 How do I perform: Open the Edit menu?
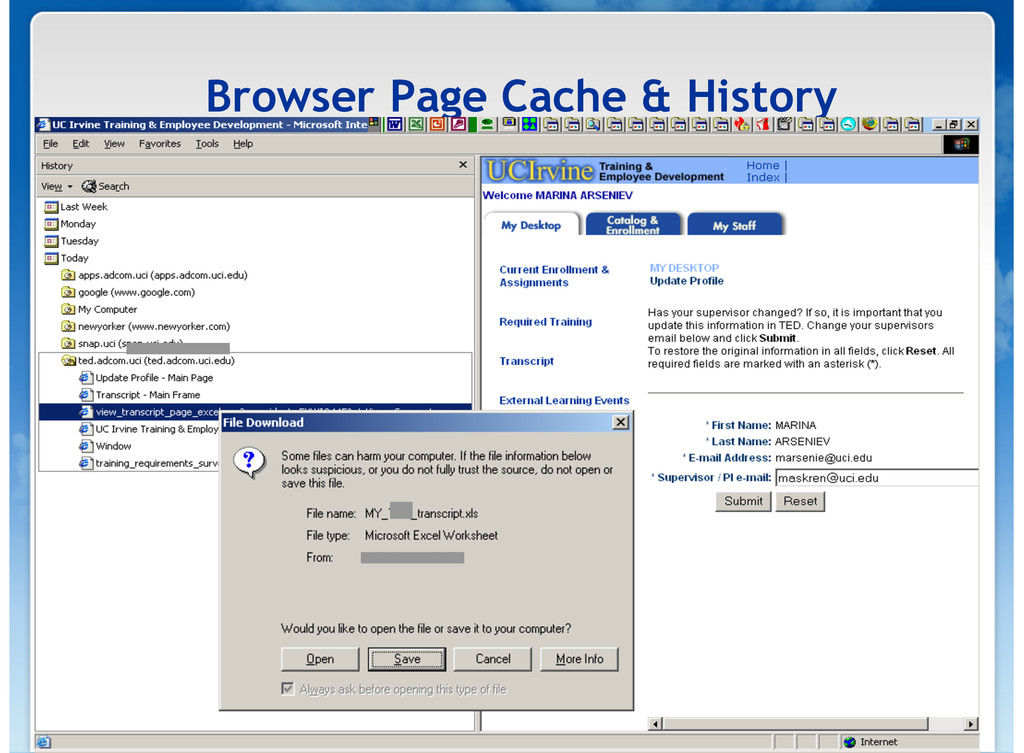pos(80,144)
